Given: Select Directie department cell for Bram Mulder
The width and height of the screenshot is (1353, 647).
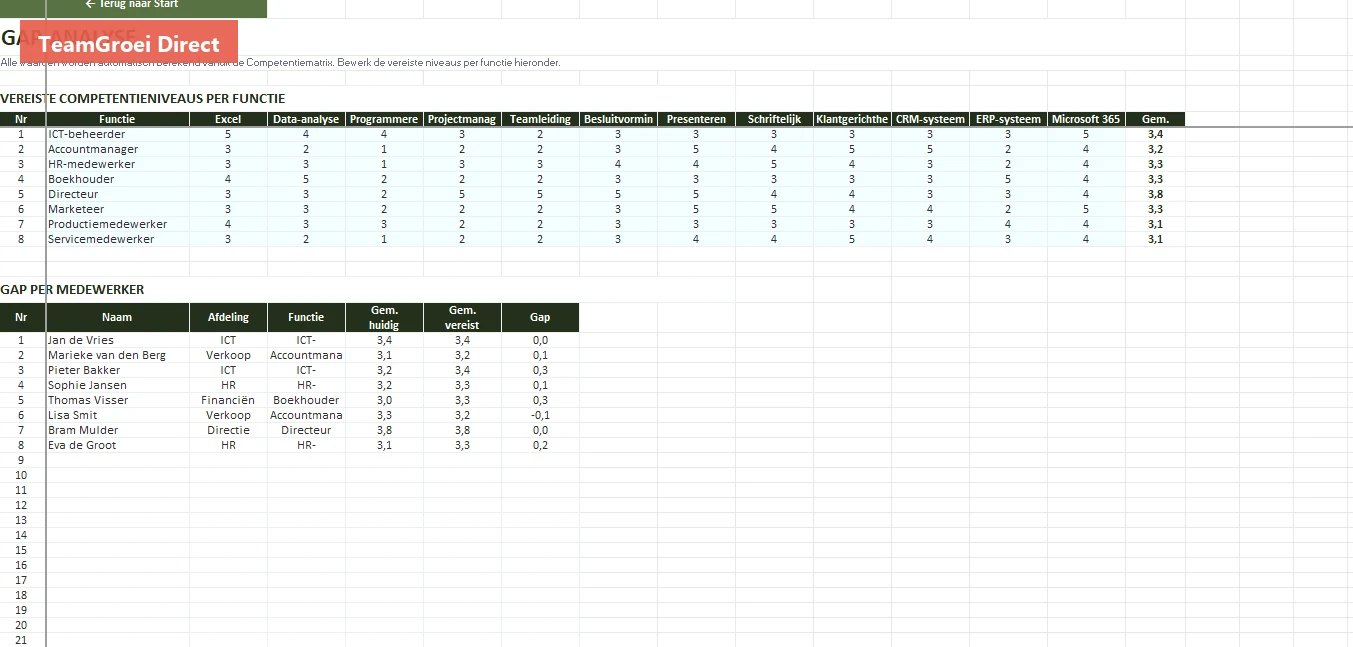Looking at the screenshot, I should tap(229, 430).
